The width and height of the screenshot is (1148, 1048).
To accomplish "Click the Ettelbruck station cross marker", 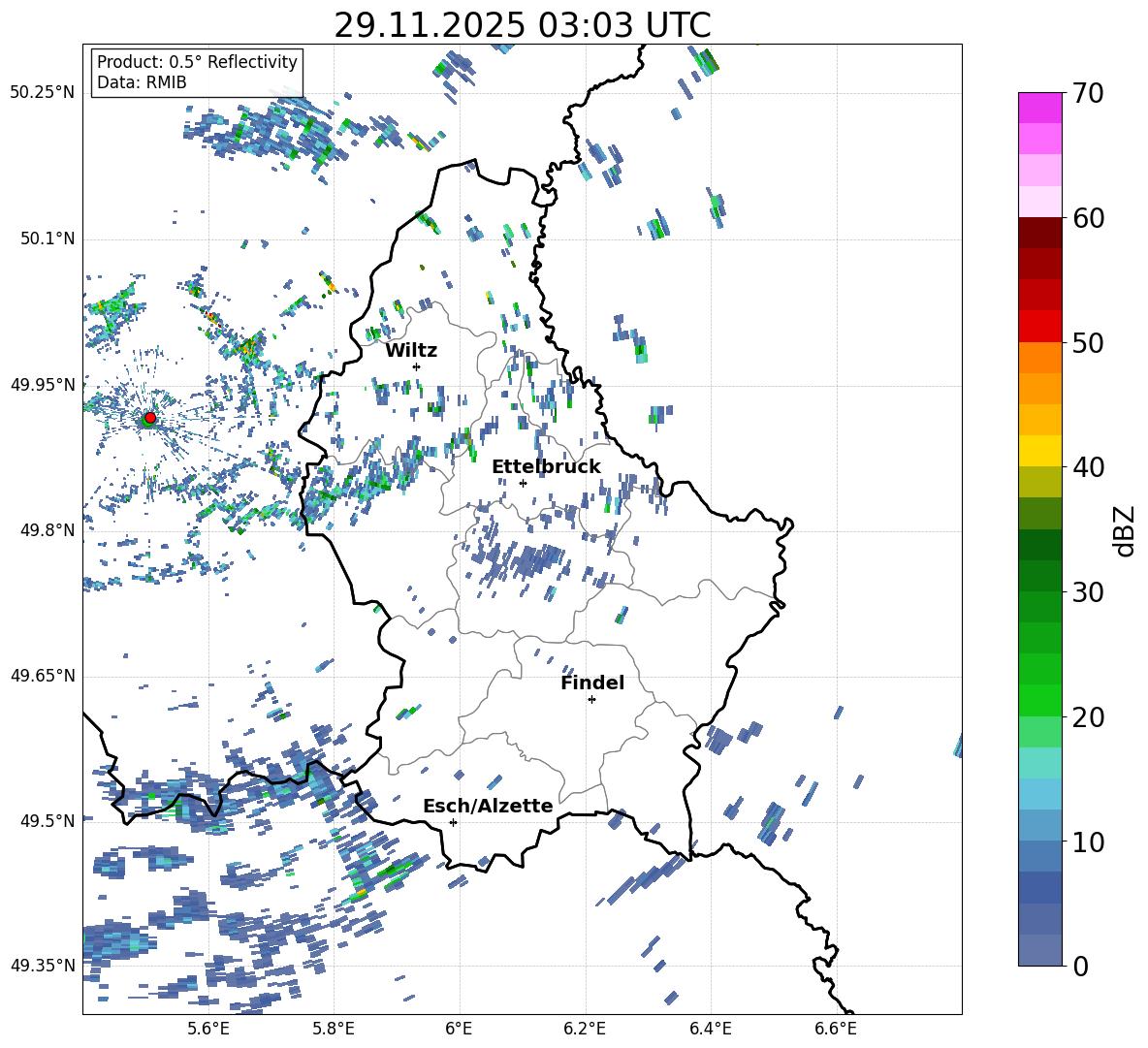I will tap(523, 483).
